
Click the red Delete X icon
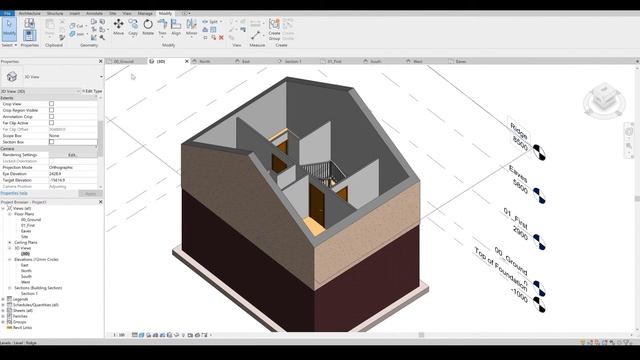click(221, 38)
